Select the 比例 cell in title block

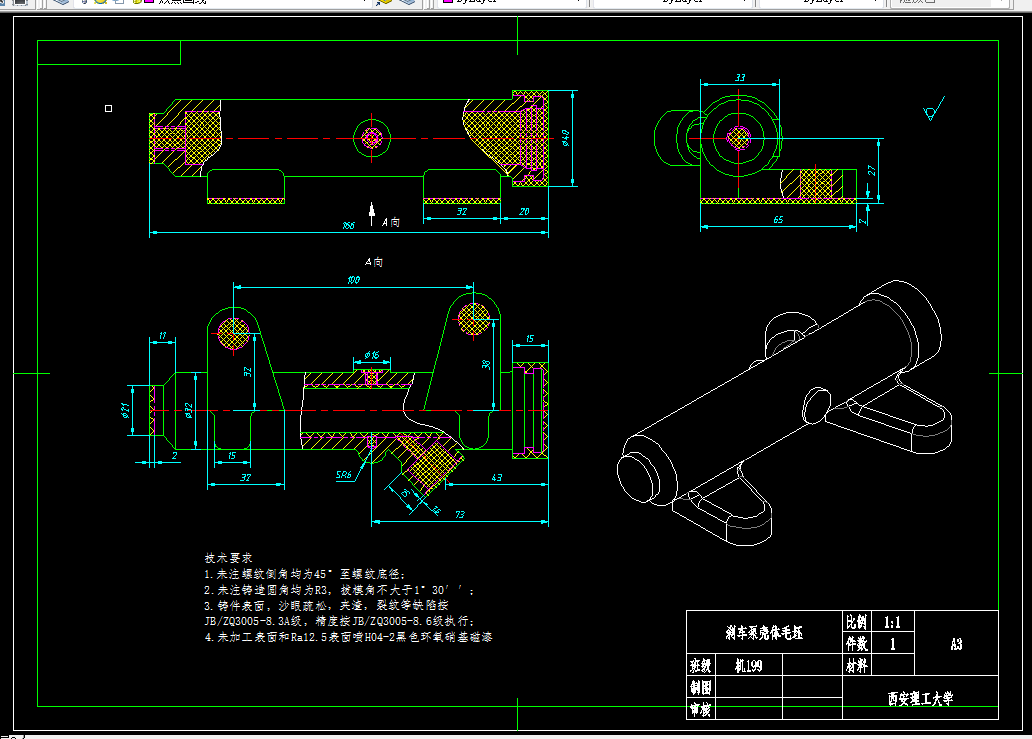tap(856, 622)
